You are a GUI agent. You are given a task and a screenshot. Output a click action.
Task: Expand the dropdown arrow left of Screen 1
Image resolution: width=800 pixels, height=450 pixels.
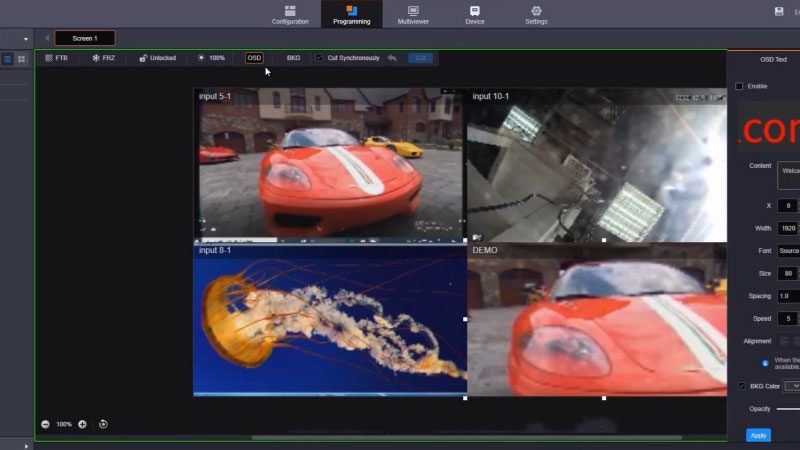click(26, 39)
